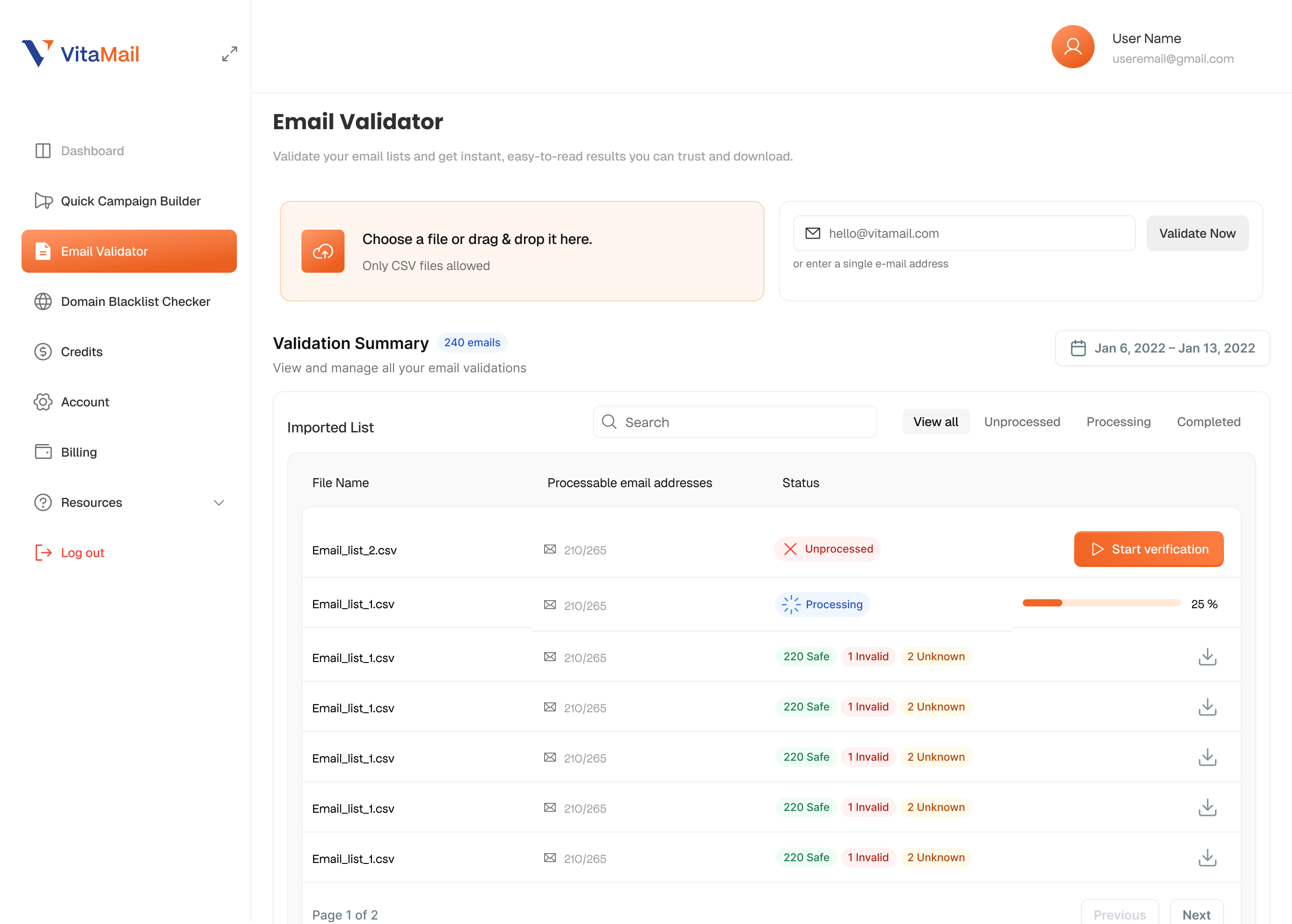Viewport: 1292px width, 924px height.
Task: Click the 25% processing progress bar
Action: coord(1101,603)
